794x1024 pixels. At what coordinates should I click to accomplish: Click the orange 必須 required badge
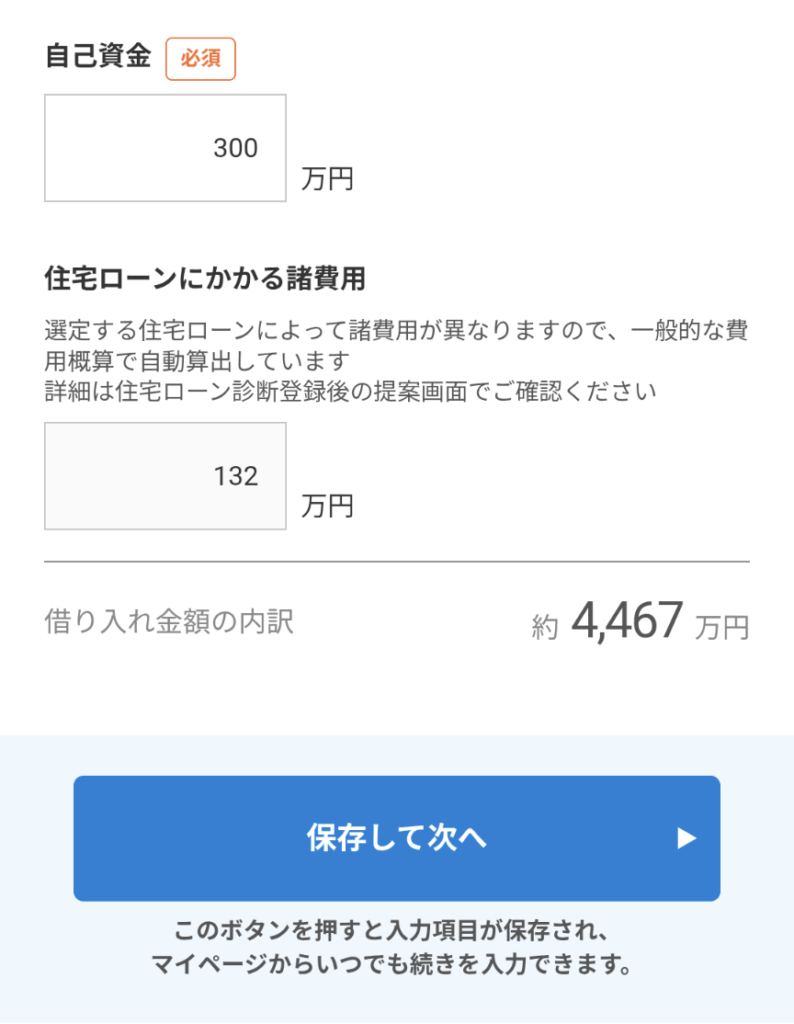click(x=200, y=59)
